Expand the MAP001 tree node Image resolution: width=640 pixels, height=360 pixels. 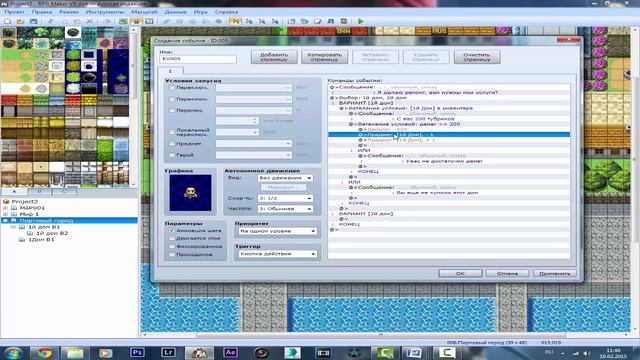point(5,208)
